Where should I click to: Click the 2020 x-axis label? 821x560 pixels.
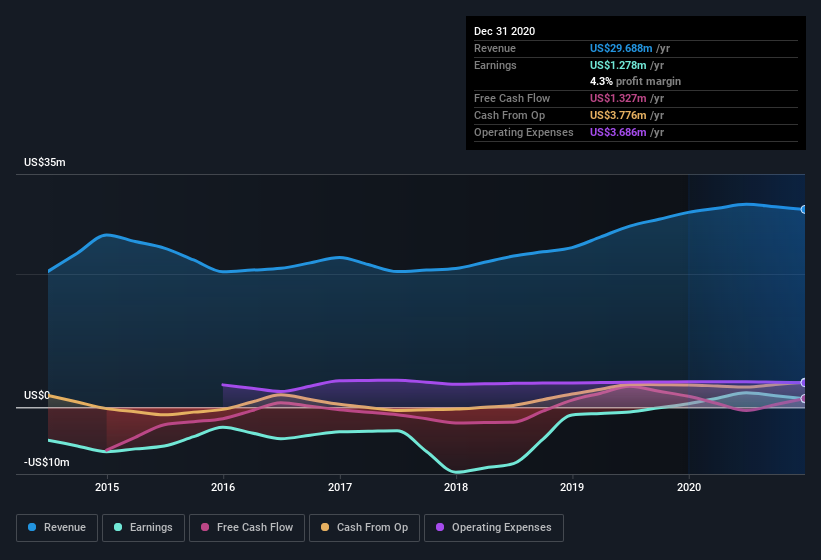689,487
